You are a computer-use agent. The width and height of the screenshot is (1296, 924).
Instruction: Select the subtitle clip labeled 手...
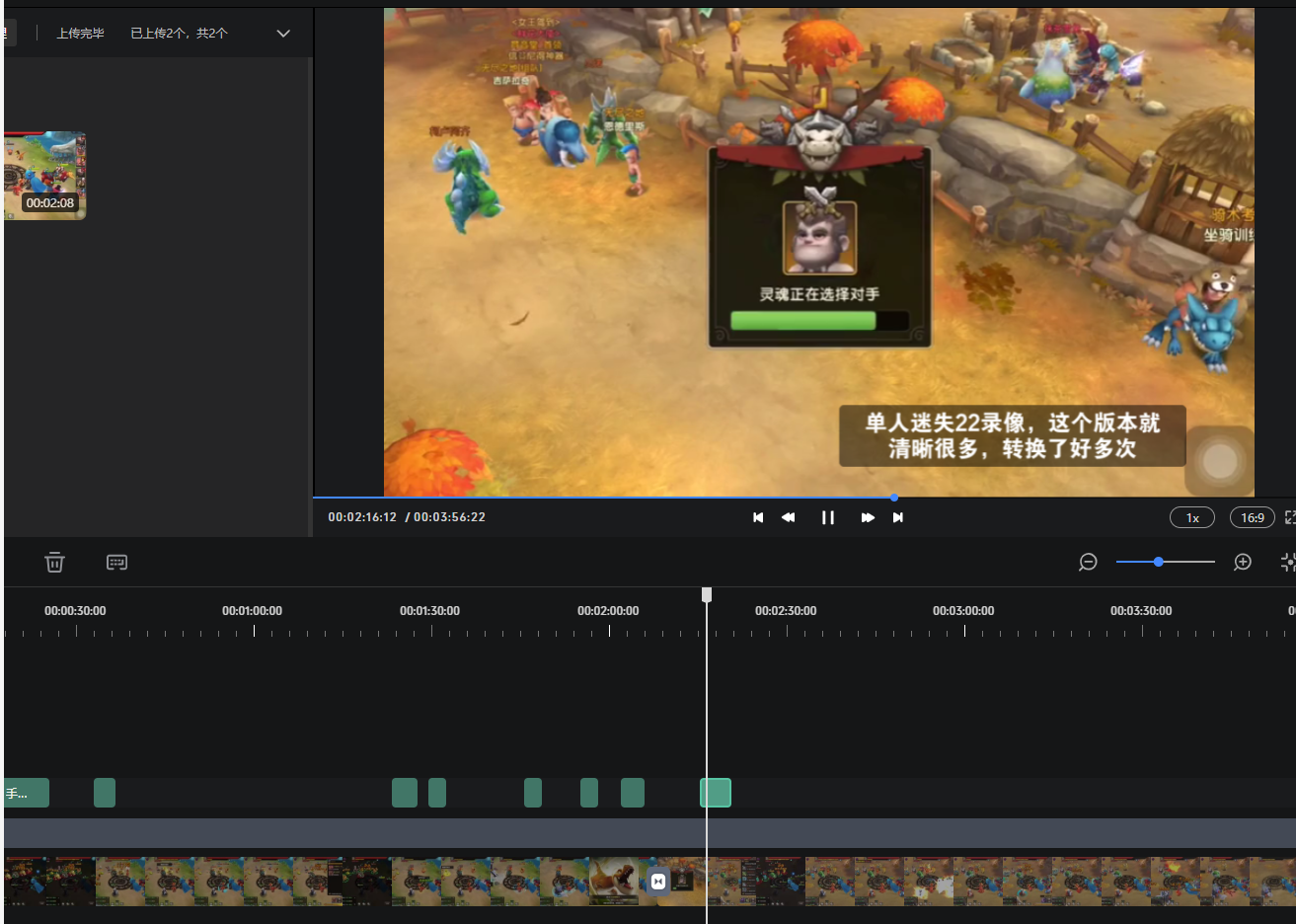tap(27, 793)
